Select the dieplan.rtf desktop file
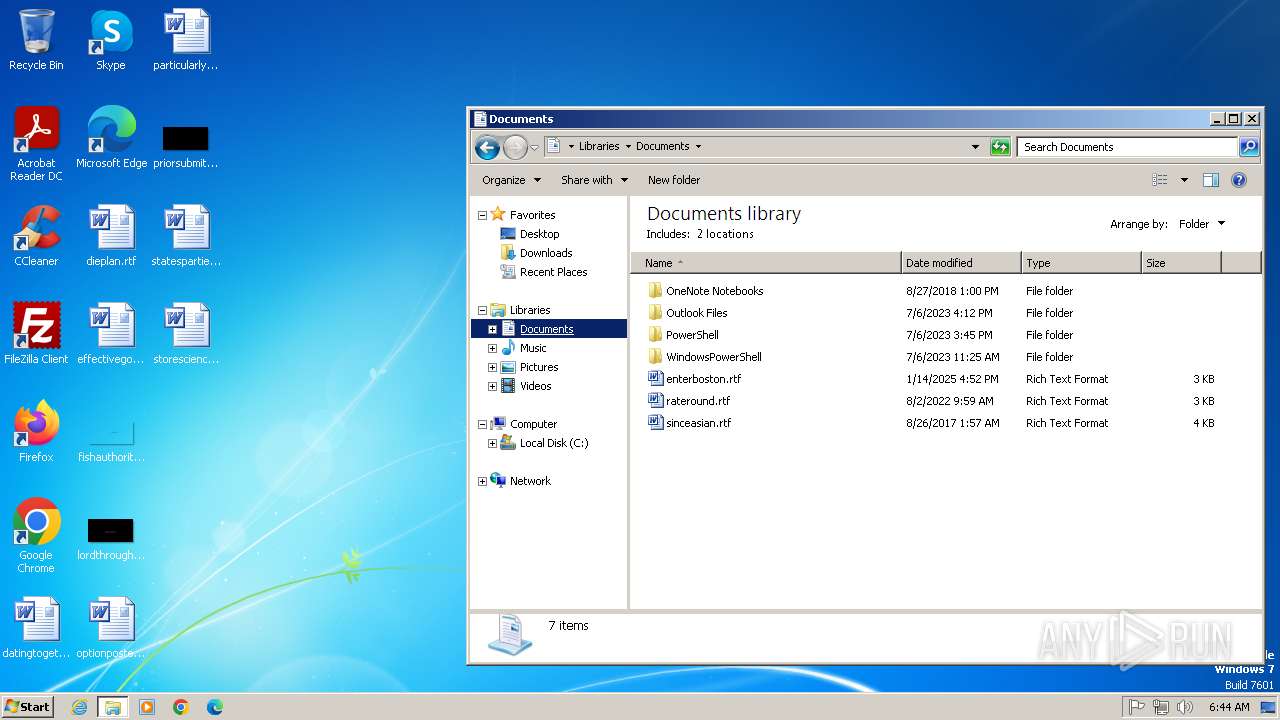 click(x=111, y=236)
